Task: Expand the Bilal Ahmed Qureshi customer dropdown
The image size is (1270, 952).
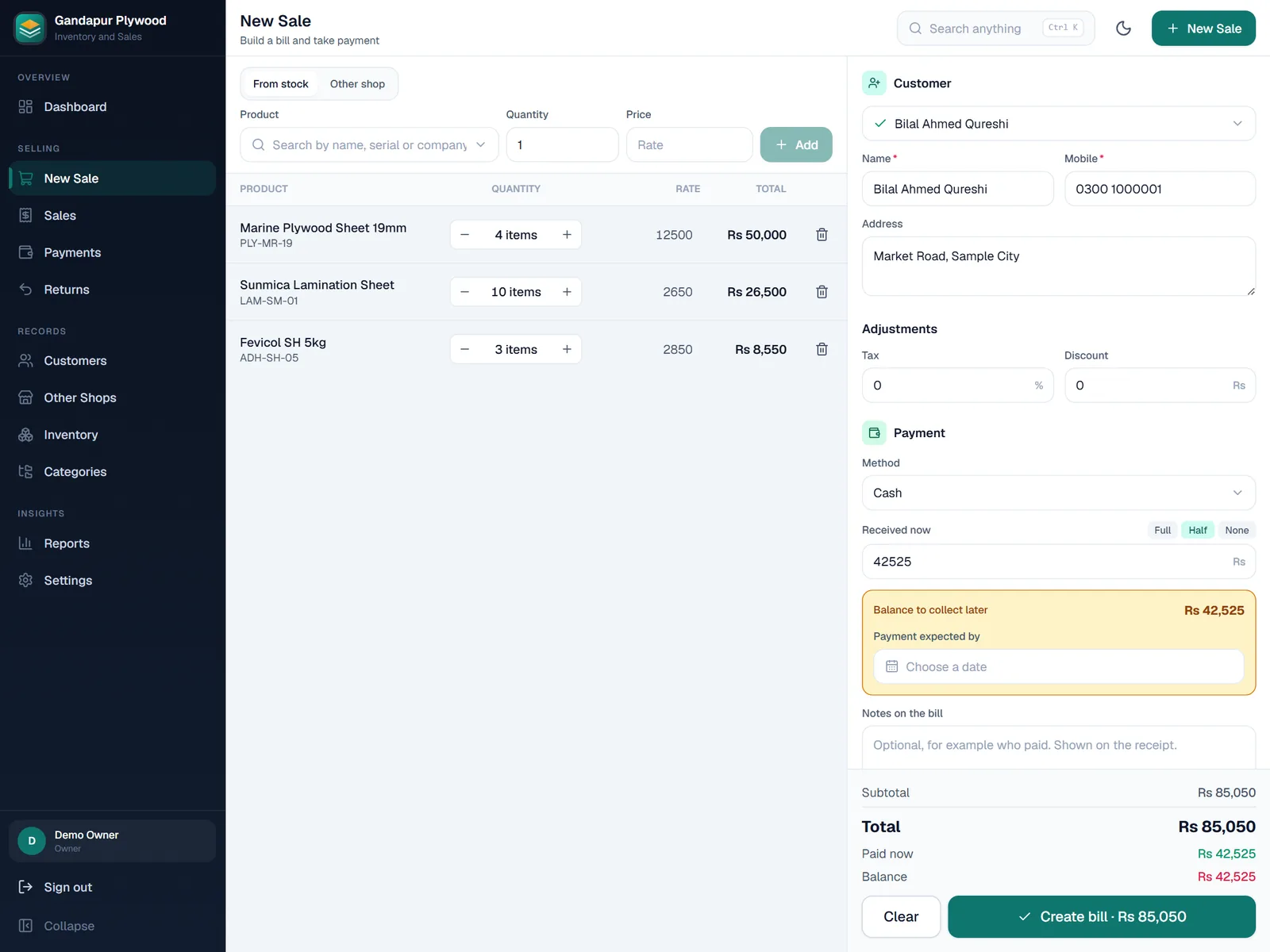Action: (1058, 124)
